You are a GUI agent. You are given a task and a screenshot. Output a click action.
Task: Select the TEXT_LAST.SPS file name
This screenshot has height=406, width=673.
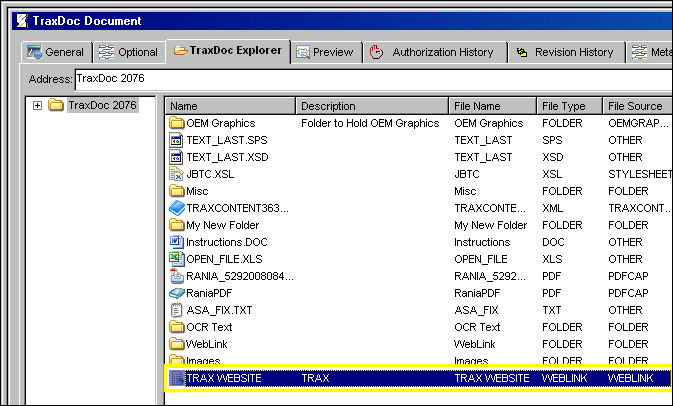pyautogui.click(x=227, y=140)
